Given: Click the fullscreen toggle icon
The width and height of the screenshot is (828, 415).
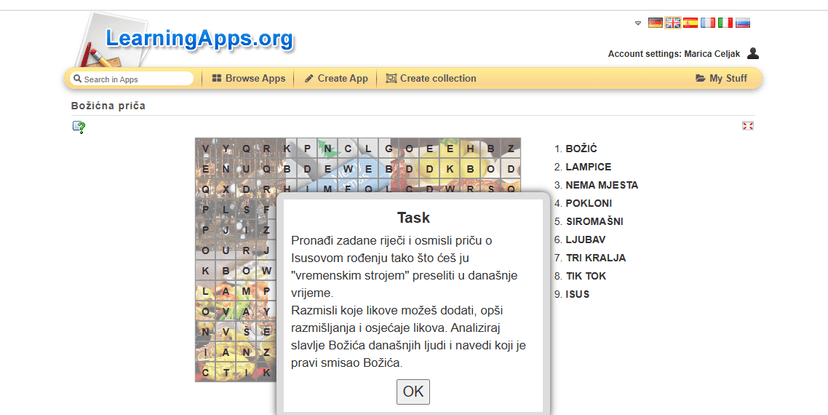Looking at the screenshot, I should click(x=747, y=125).
